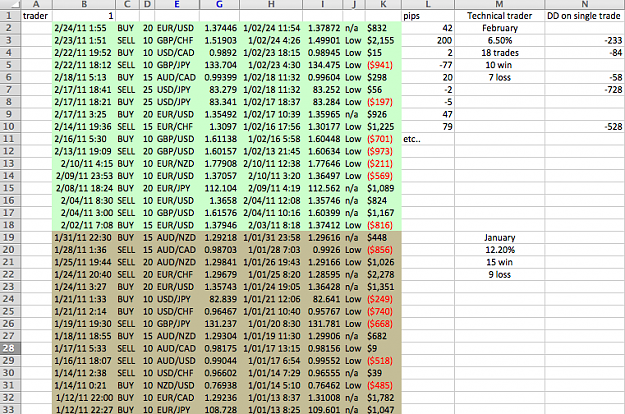Select the '9 loss' cell
The image size is (625, 414).
click(x=499, y=275)
